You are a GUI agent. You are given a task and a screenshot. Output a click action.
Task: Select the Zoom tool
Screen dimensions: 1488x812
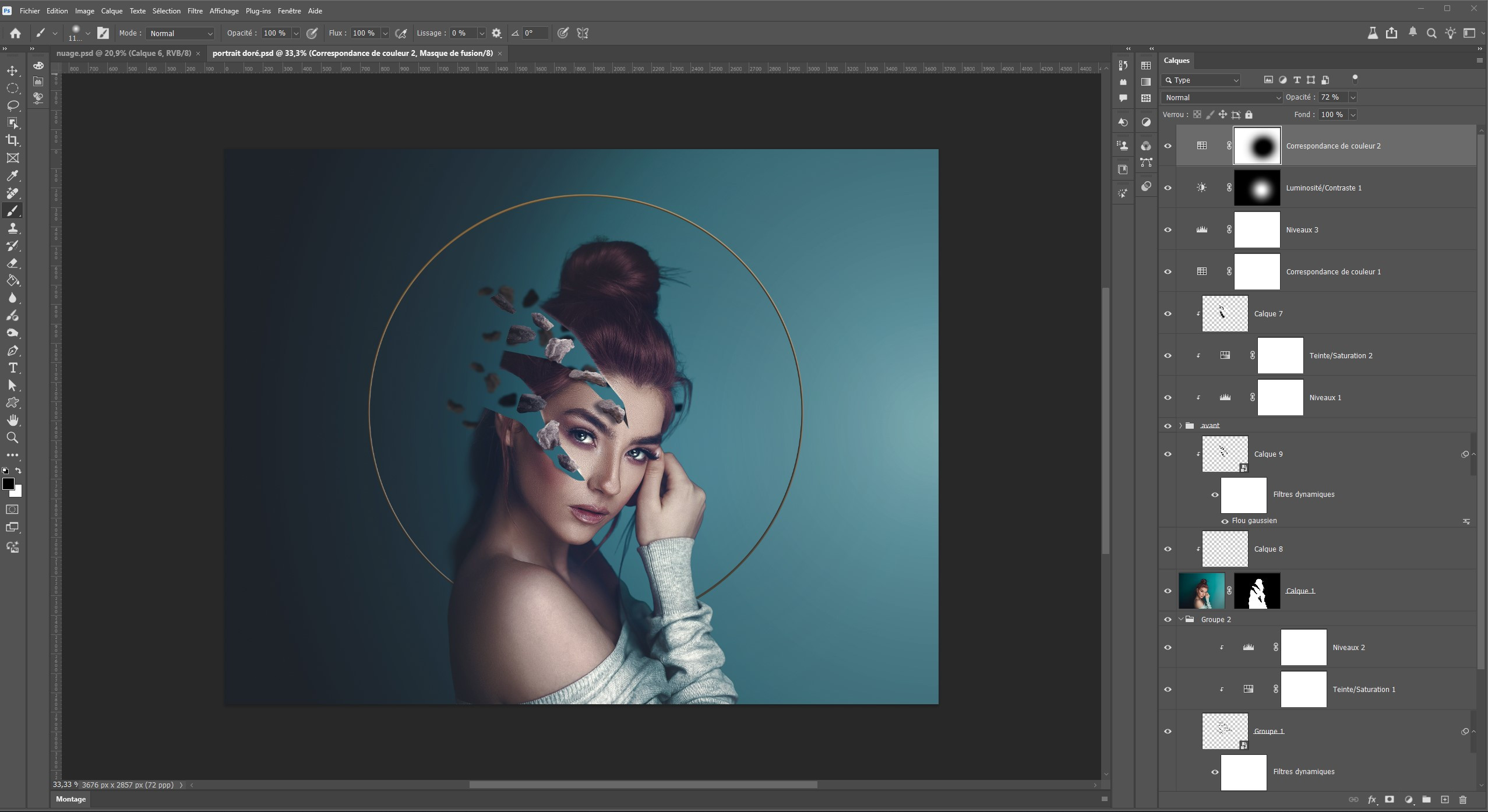(12, 437)
